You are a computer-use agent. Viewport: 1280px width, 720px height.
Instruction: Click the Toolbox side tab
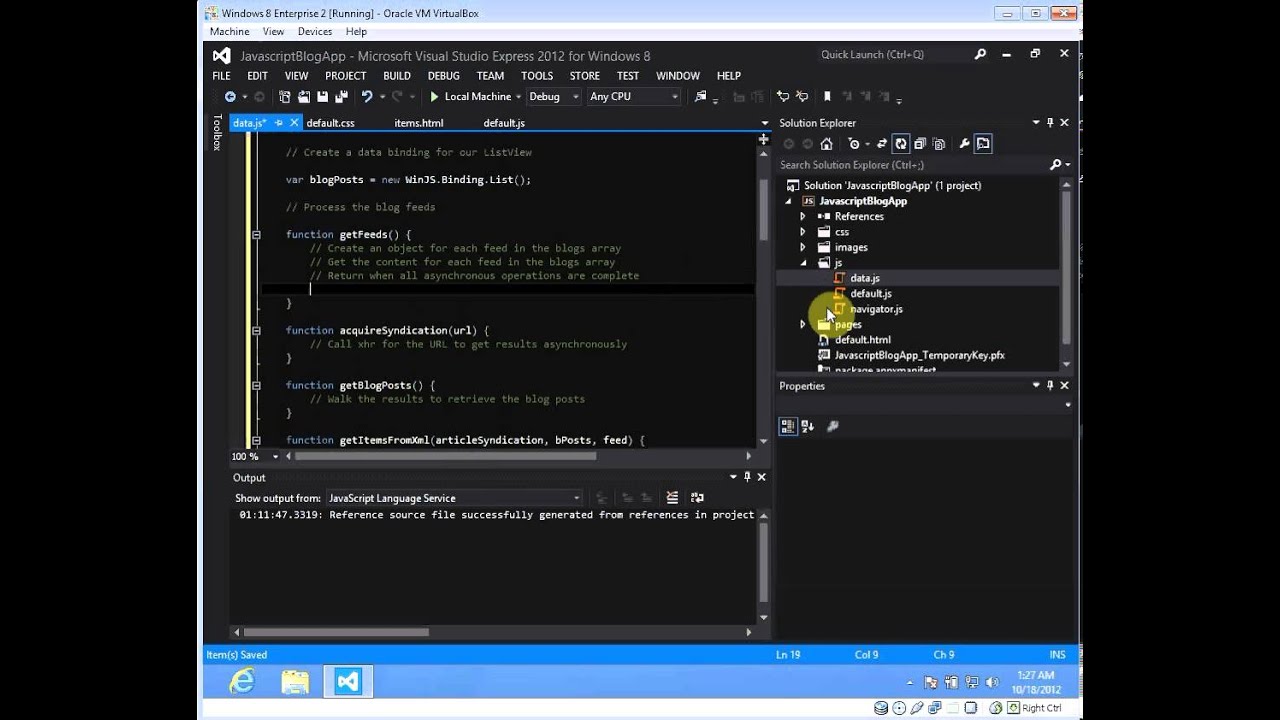[217, 132]
